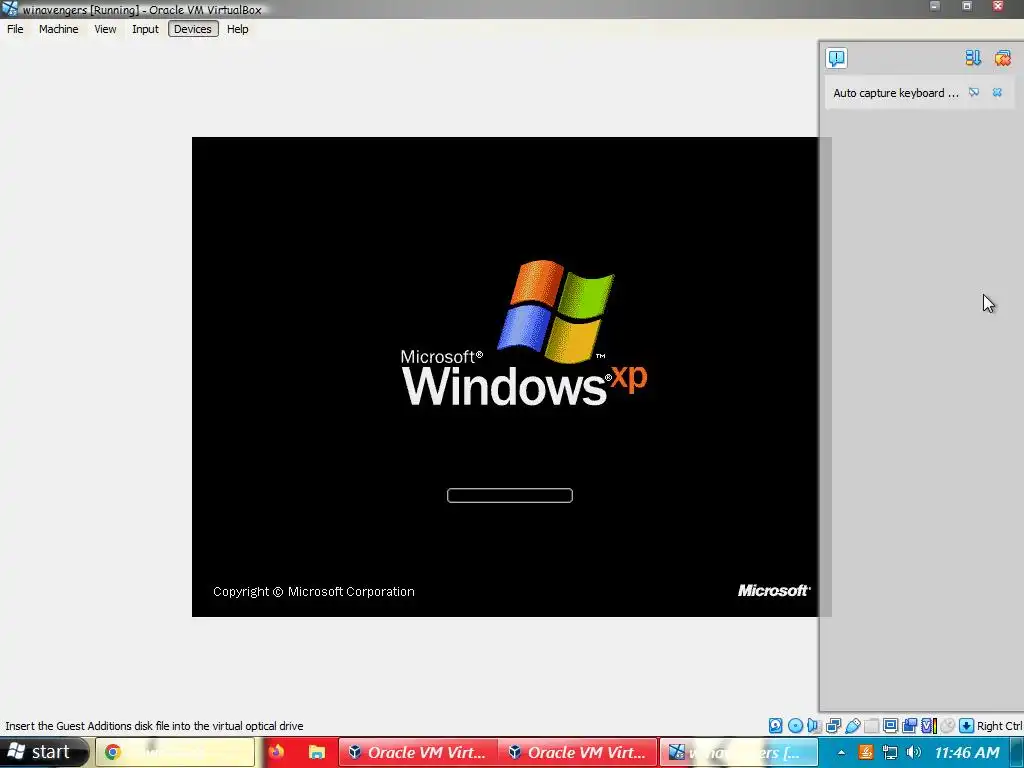Screen dimensions: 1024x768
Task: Dismiss the 'Auto capture keyboard' notification
Action: [x=997, y=92]
